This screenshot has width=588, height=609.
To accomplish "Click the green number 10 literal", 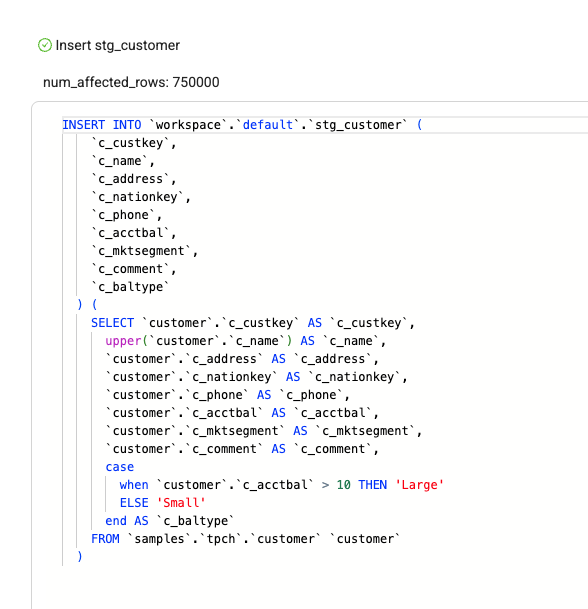I will tap(343, 485).
